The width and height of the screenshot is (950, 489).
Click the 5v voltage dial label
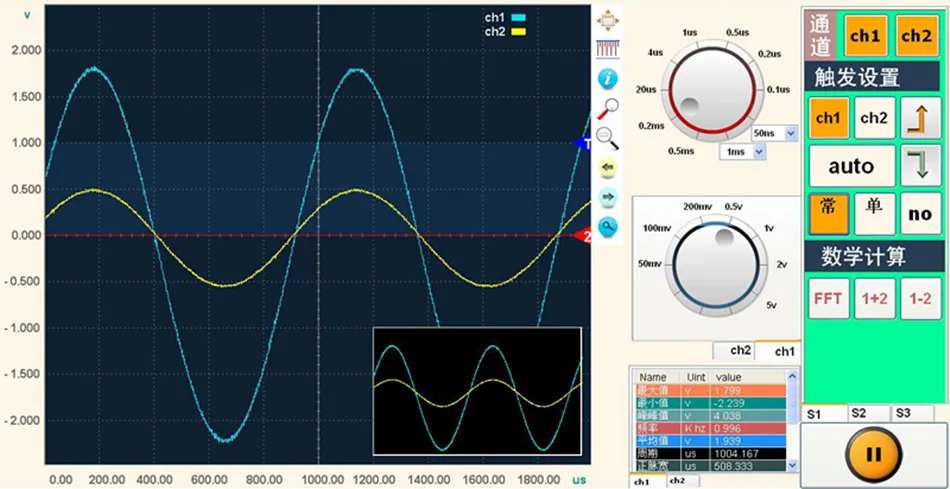pyautogui.click(x=771, y=305)
